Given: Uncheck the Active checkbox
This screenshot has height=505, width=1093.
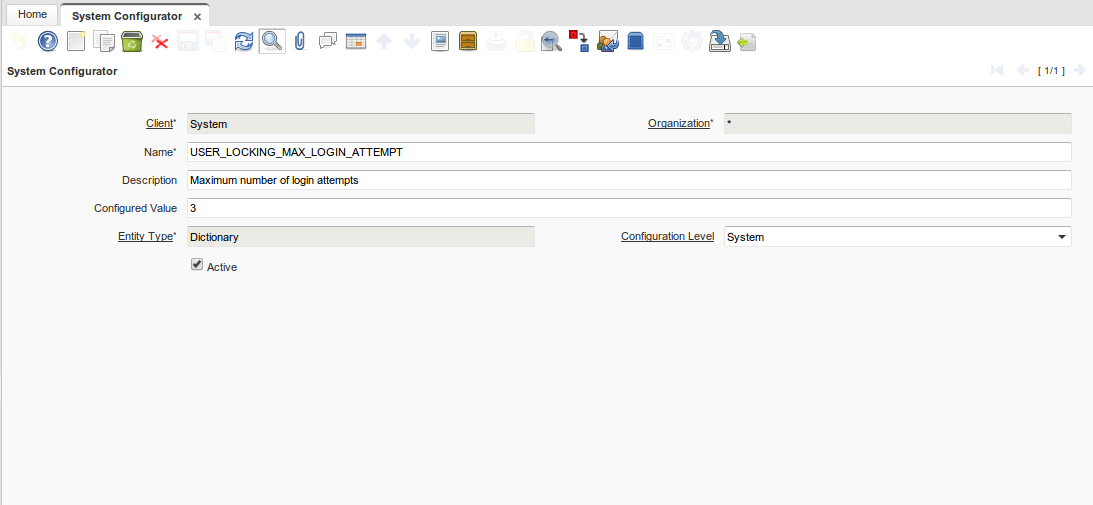Looking at the screenshot, I should click(x=197, y=266).
